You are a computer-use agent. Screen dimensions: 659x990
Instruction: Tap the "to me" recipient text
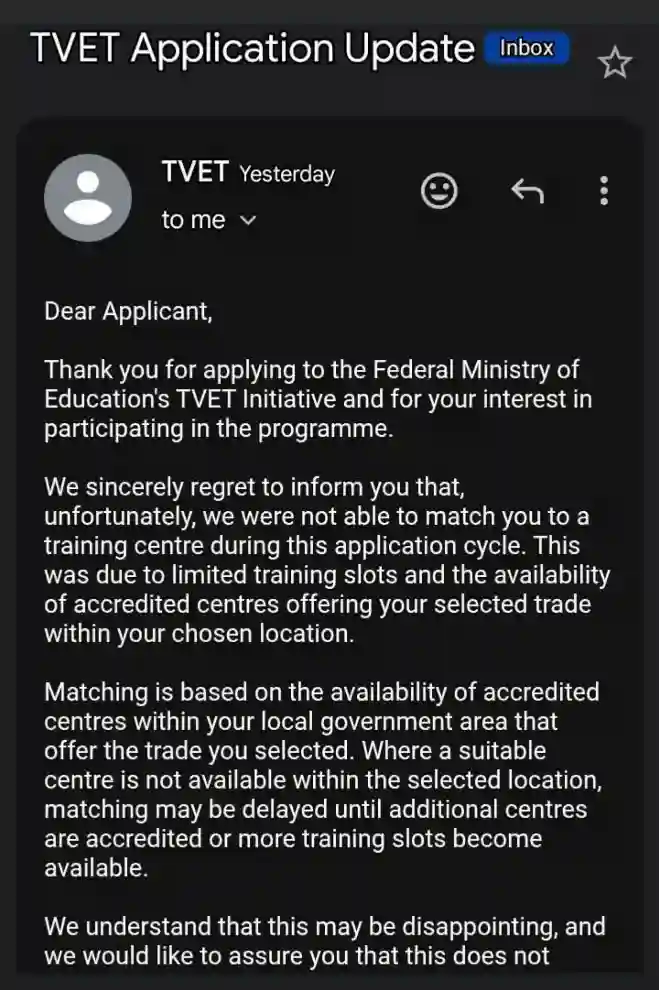click(193, 220)
